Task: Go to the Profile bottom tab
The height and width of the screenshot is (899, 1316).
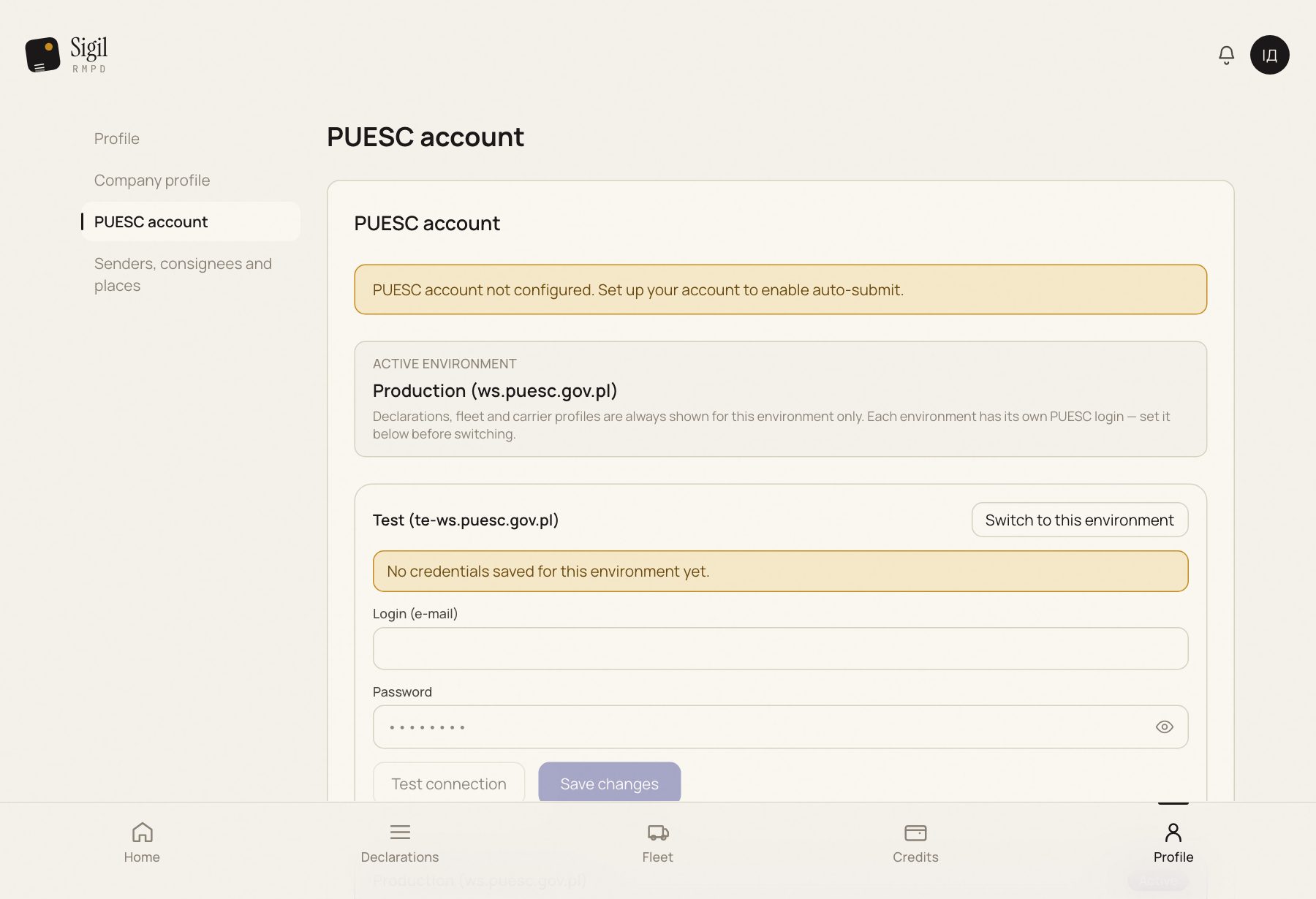Action: pyautogui.click(x=1173, y=843)
